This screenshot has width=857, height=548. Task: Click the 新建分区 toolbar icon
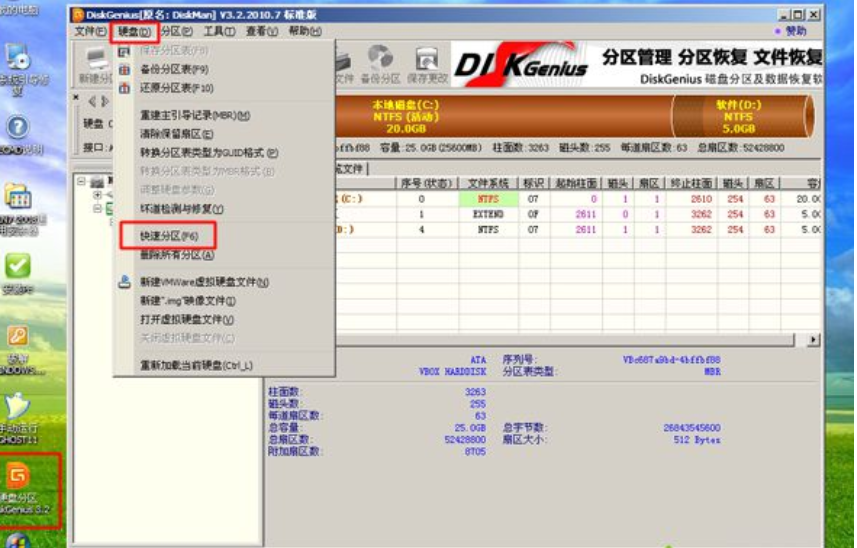click(x=96, y=66)
